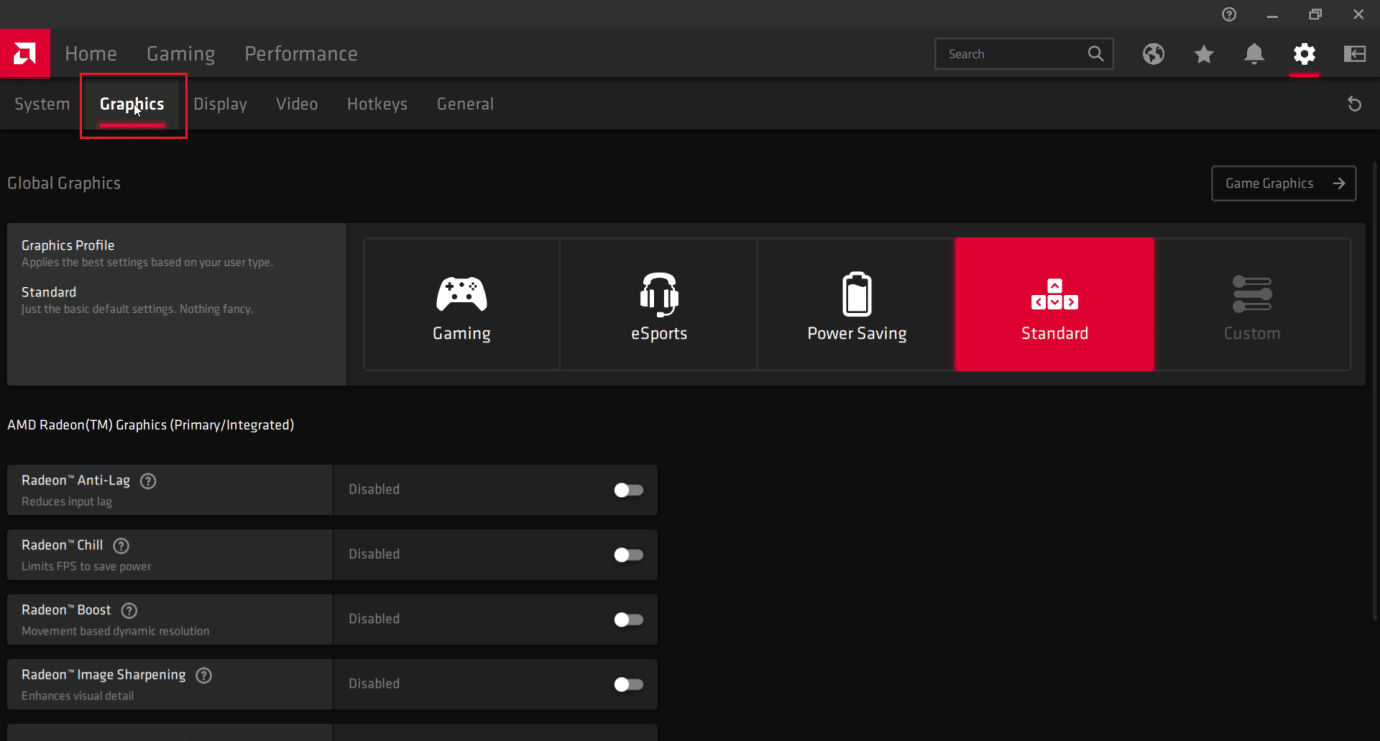The height and width of the screenshot is (741, 1380).
Task: Click the help question mark in title bar
Action: pyautogui.click(x=1229, y=14)
